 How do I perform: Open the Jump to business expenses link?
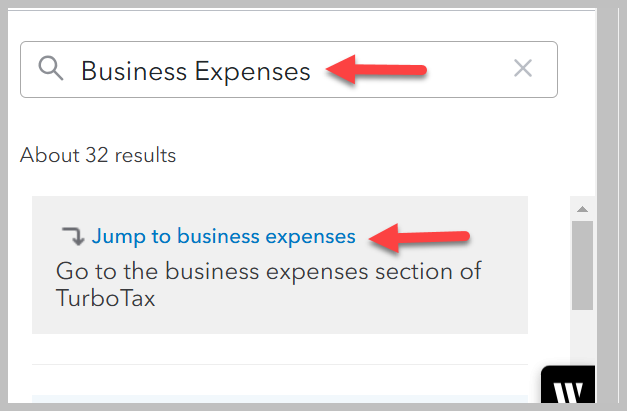pyautogui.click(x=224, y=236)
